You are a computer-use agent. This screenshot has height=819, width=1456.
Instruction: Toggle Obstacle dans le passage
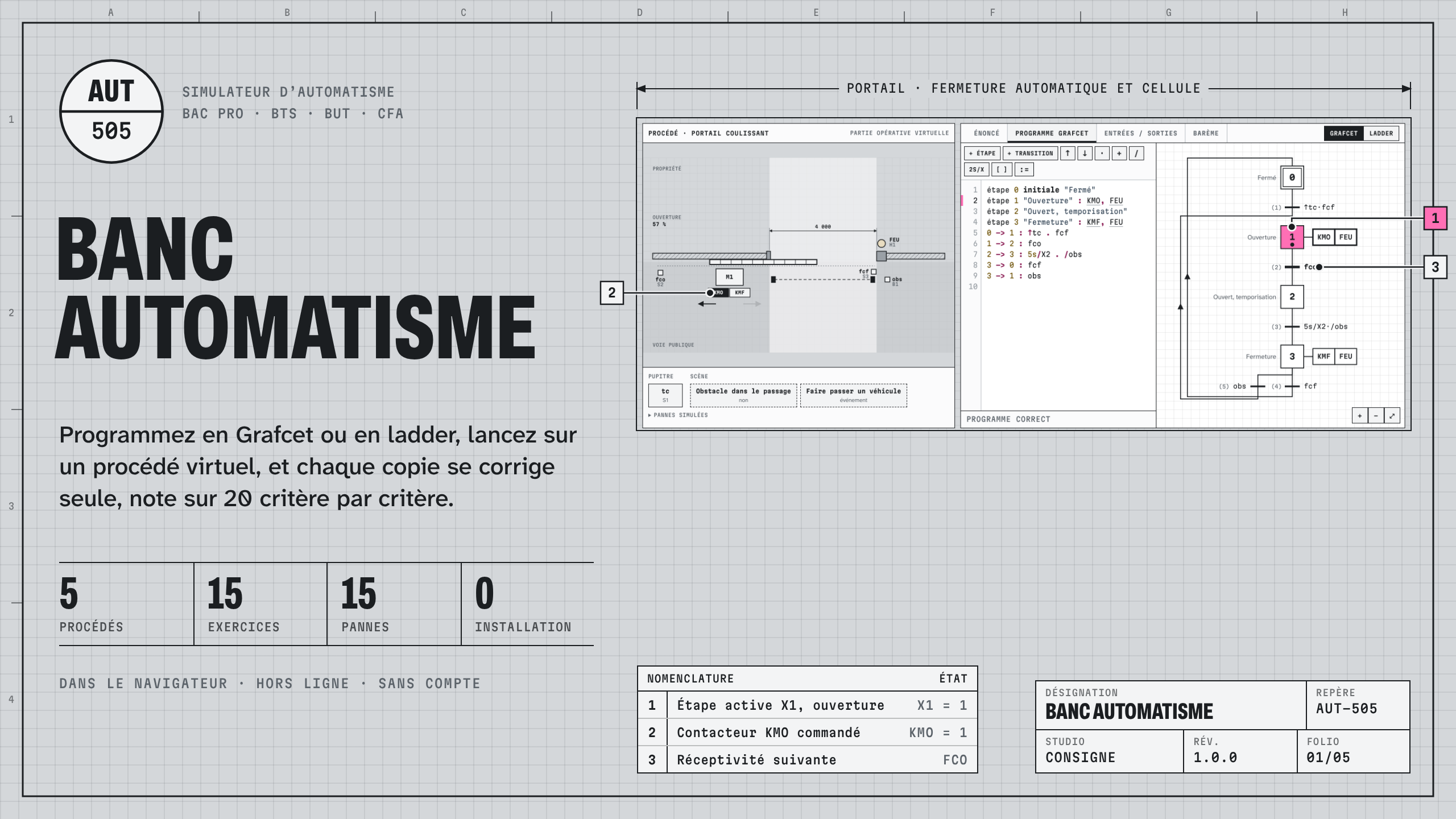click(743, 395)
